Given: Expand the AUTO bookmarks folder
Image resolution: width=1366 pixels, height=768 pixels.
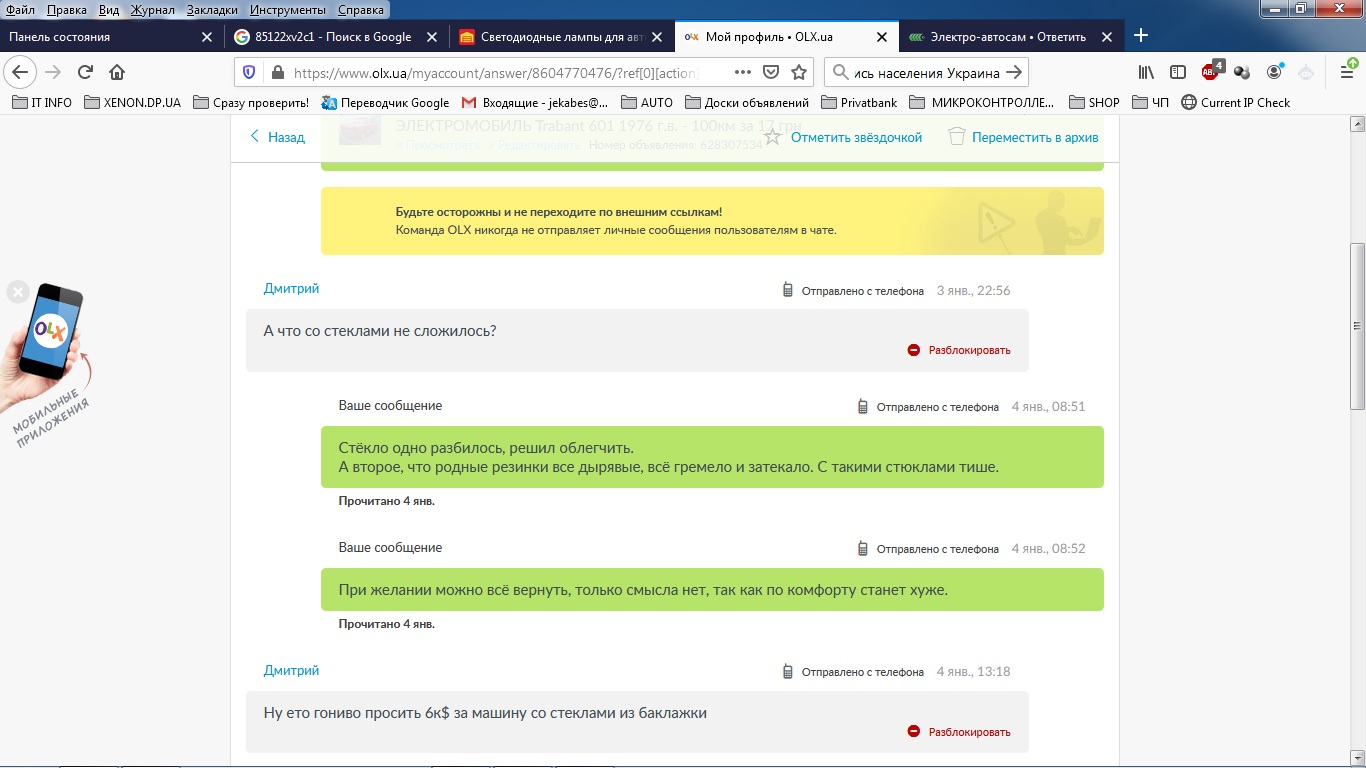Looking at the screenshot, I should tap(647, 102).
